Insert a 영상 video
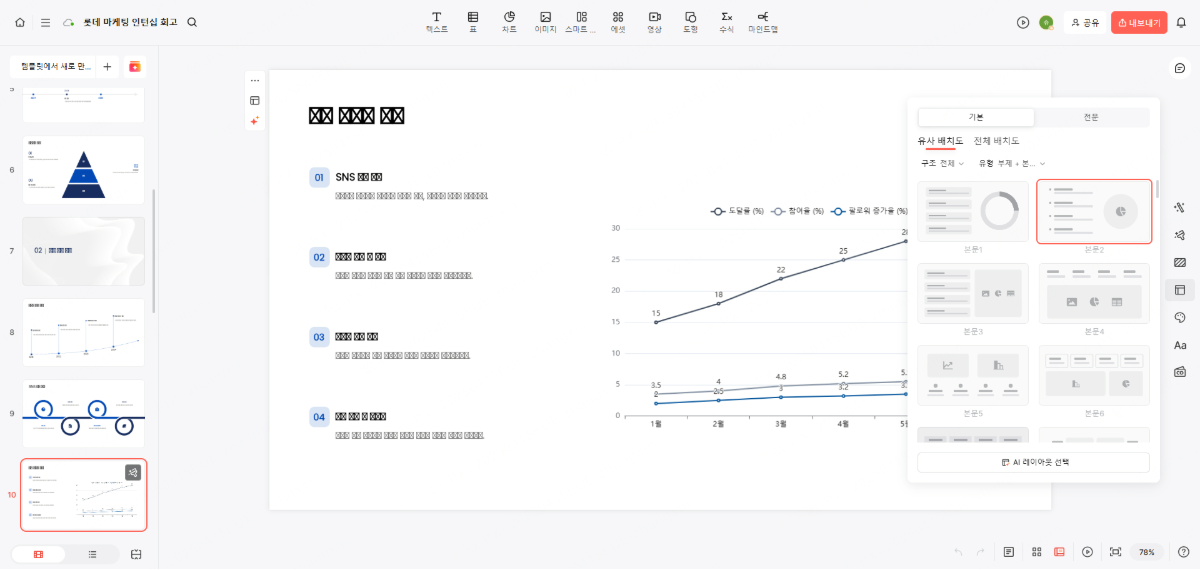 pos(654,22)
